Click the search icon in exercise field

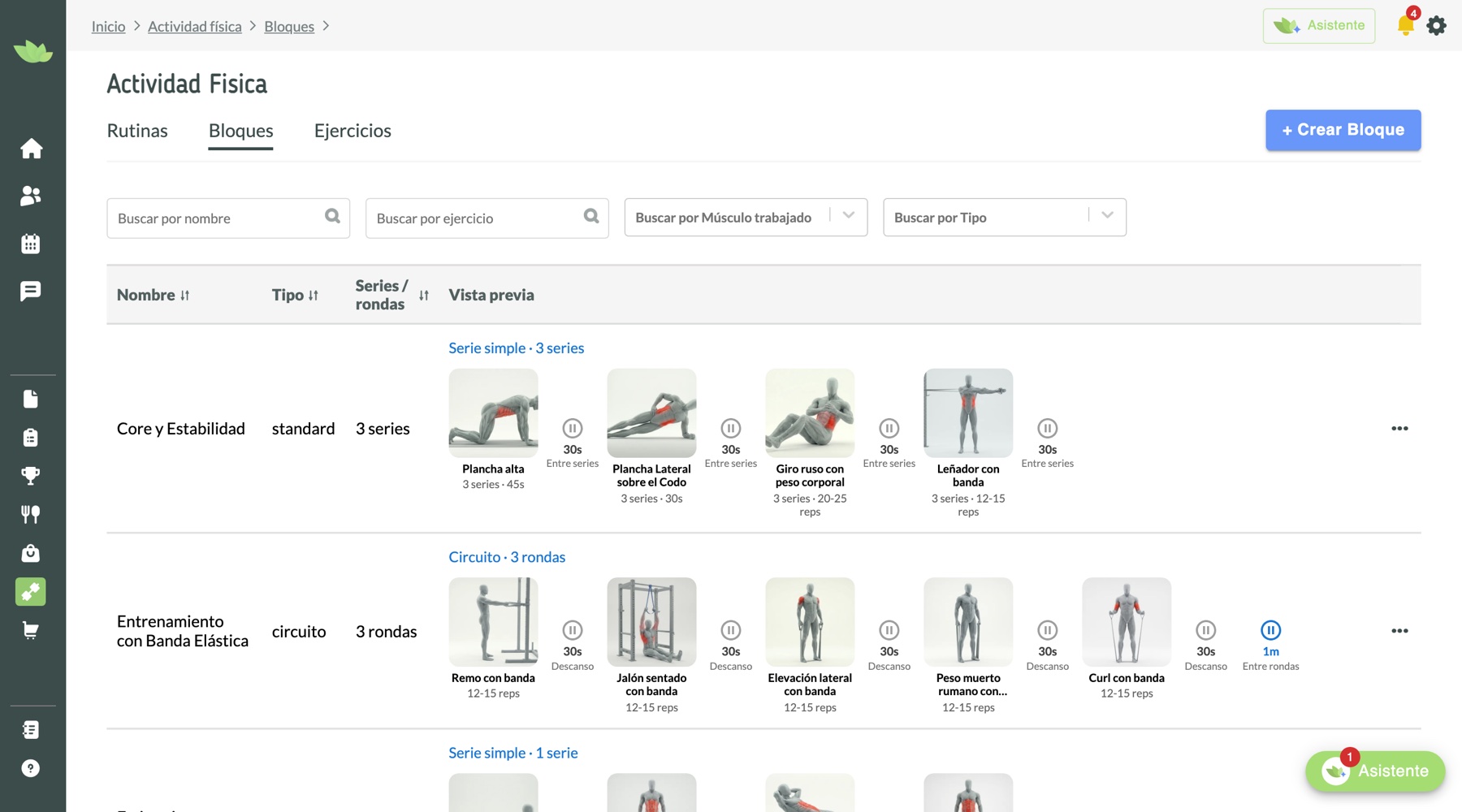[591, 216]
